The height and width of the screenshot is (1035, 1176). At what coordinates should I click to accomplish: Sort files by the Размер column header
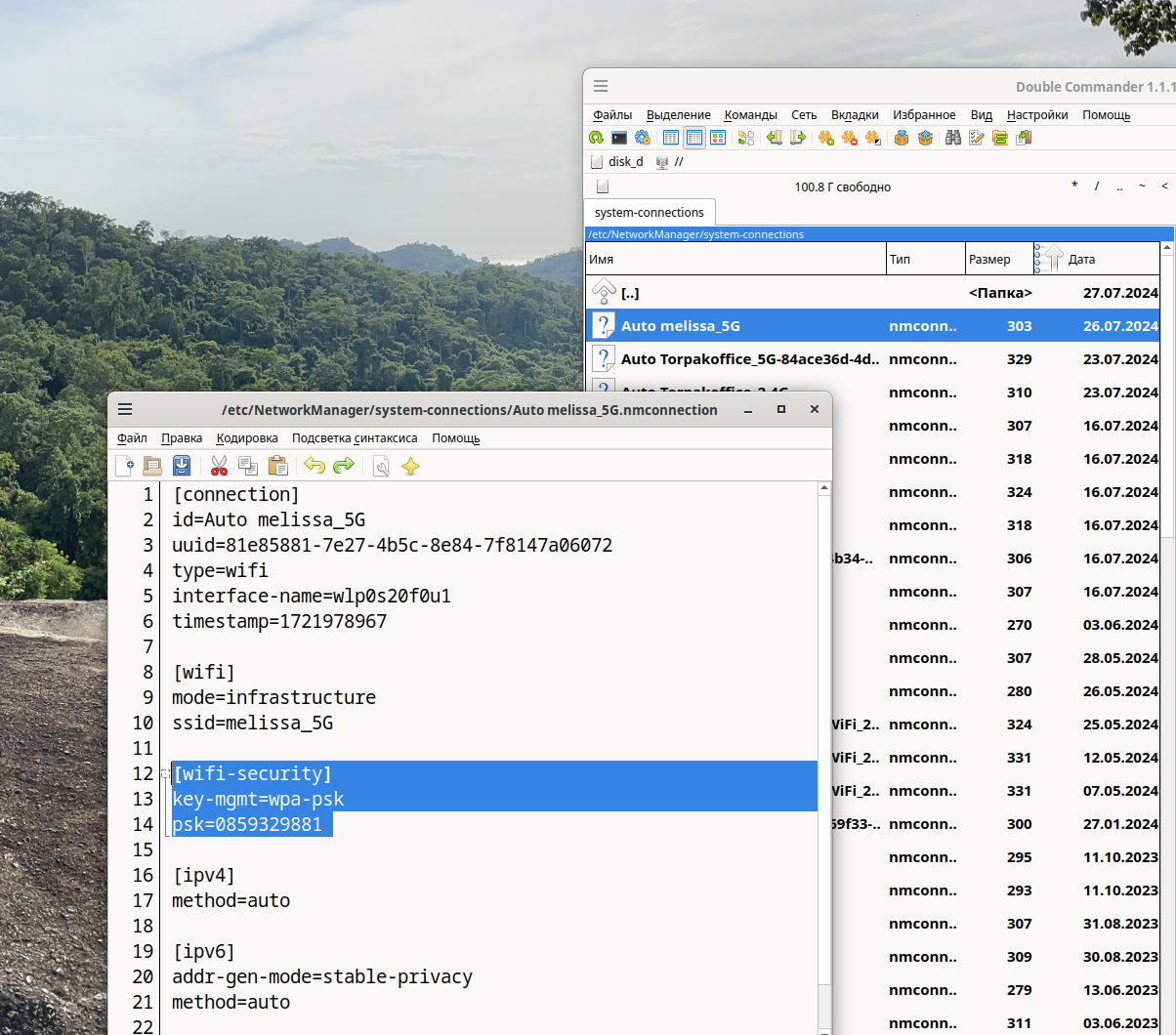click(997, 260)
